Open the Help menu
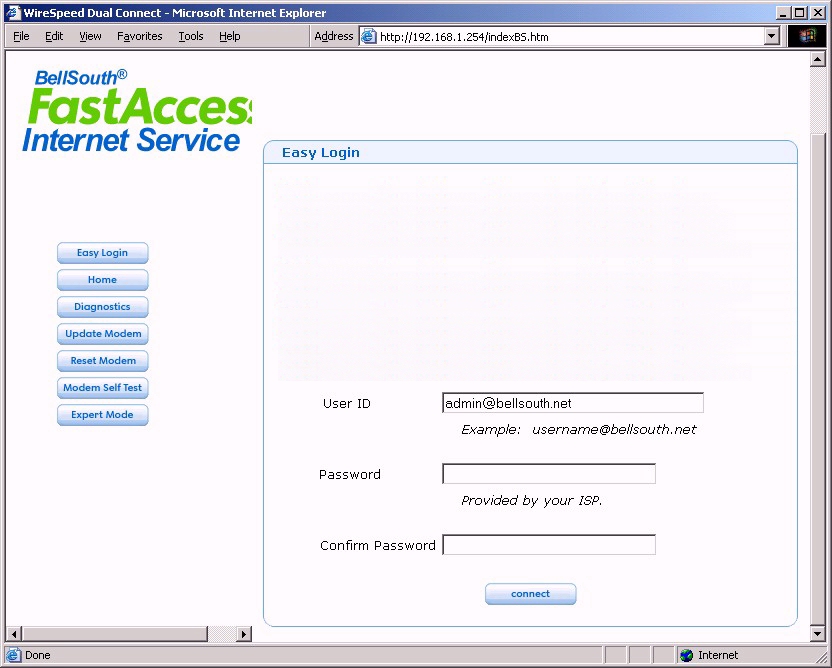This screenshot has width=832, height=668. [230, 36]
